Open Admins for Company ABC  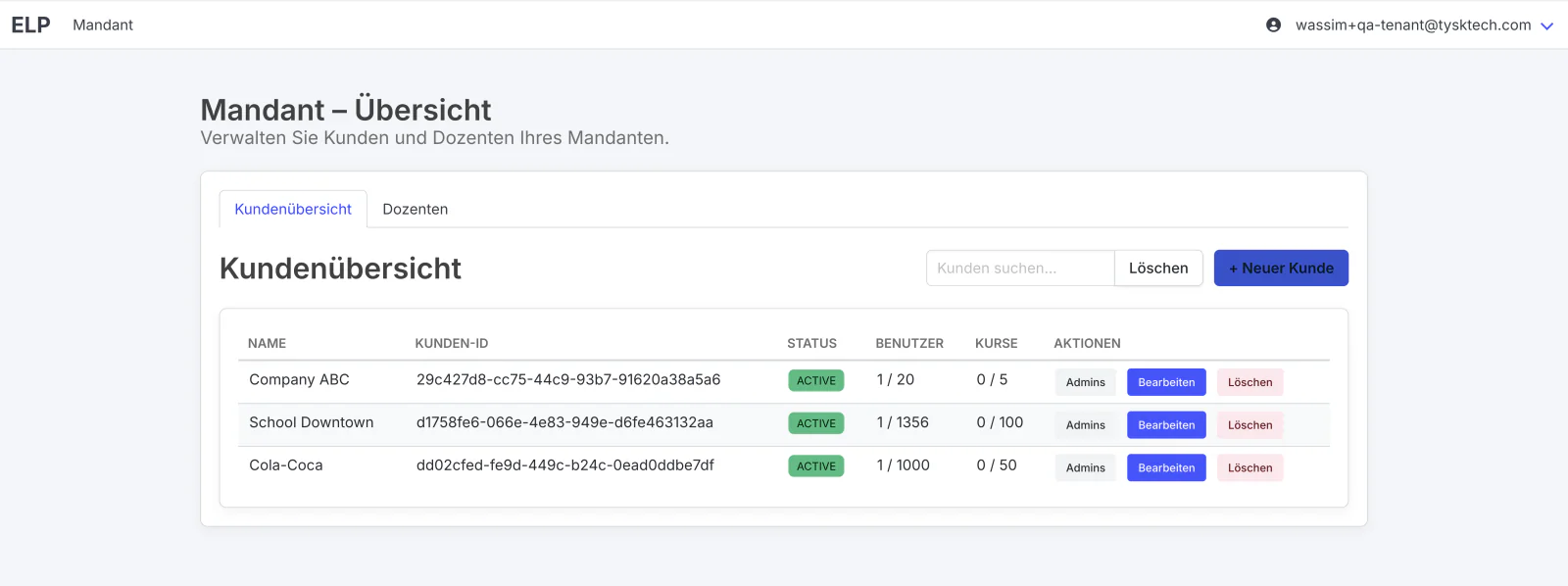(1086, 382)
